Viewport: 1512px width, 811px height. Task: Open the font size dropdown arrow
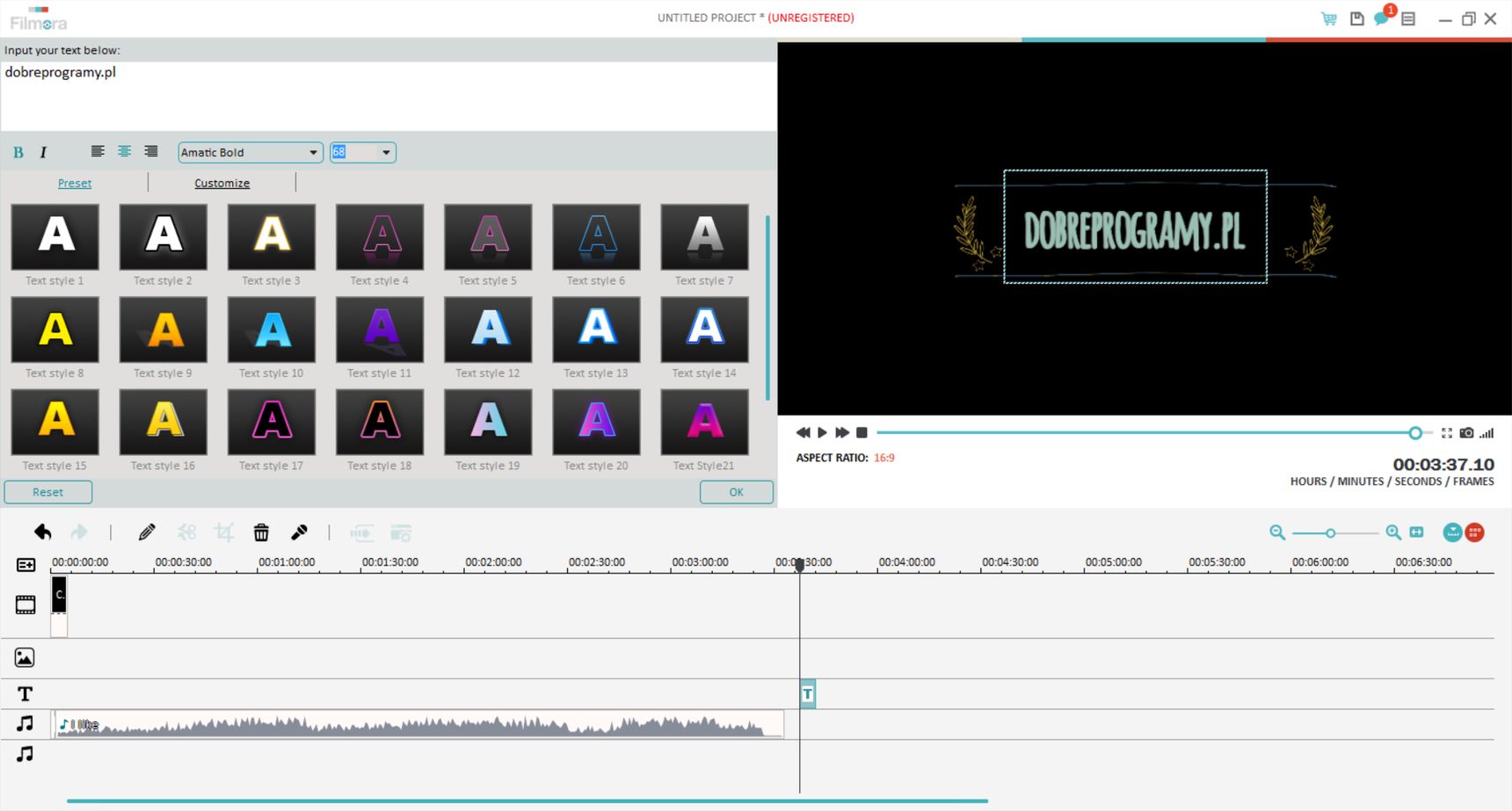coord(386,153)
